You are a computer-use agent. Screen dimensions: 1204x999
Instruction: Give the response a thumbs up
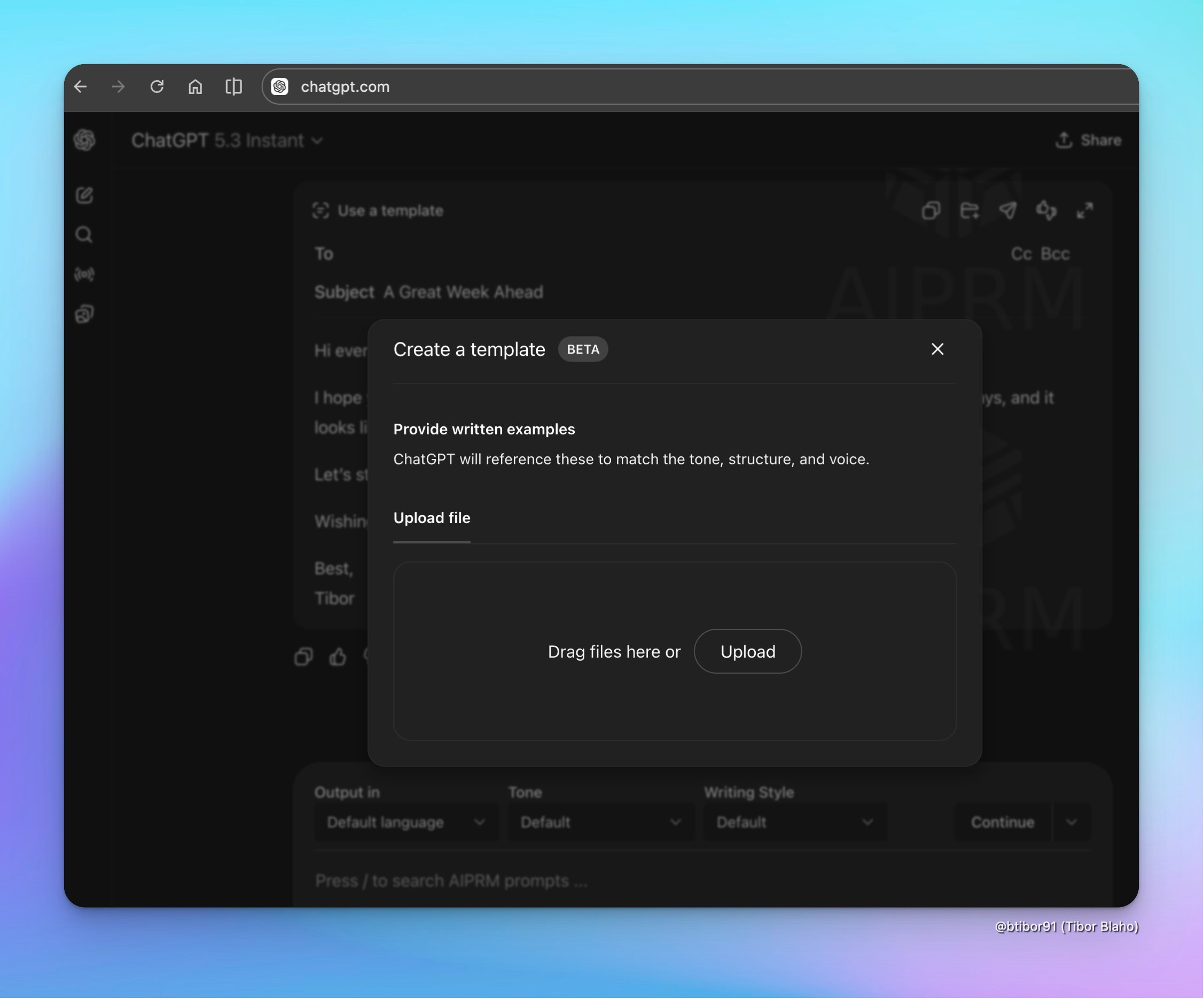click(x=338, y=657)
